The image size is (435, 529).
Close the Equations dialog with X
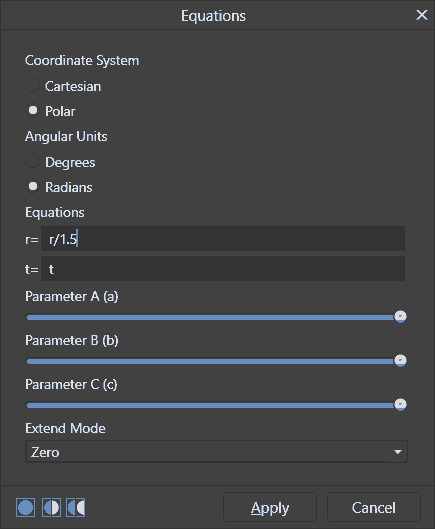422,15
